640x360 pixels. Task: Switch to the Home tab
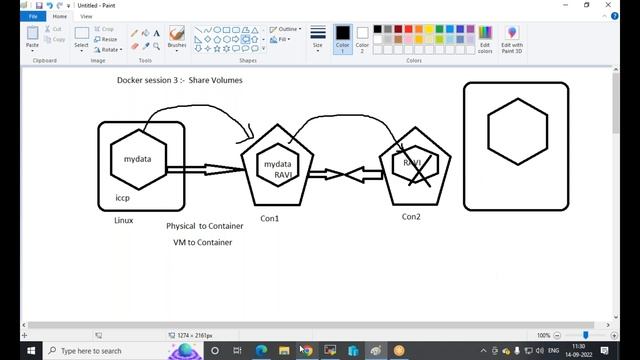[60, 16]
